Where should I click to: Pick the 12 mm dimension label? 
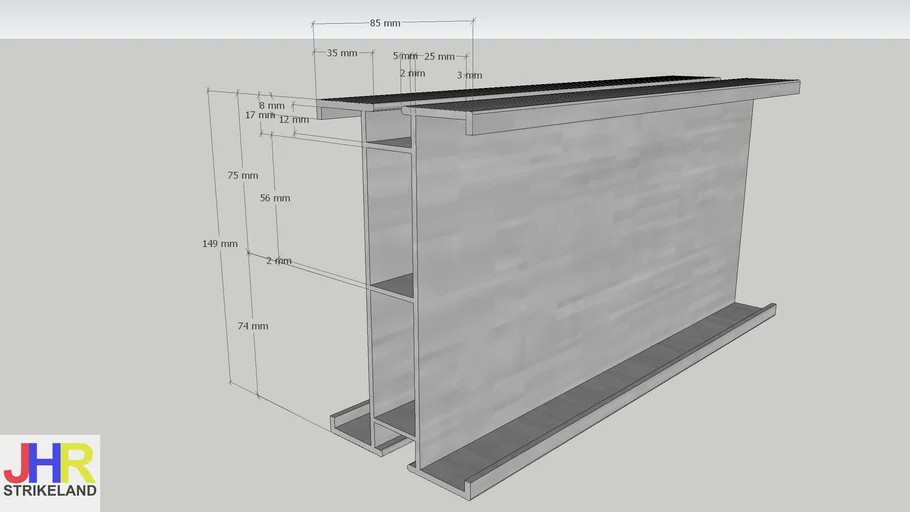click(294, 120)
